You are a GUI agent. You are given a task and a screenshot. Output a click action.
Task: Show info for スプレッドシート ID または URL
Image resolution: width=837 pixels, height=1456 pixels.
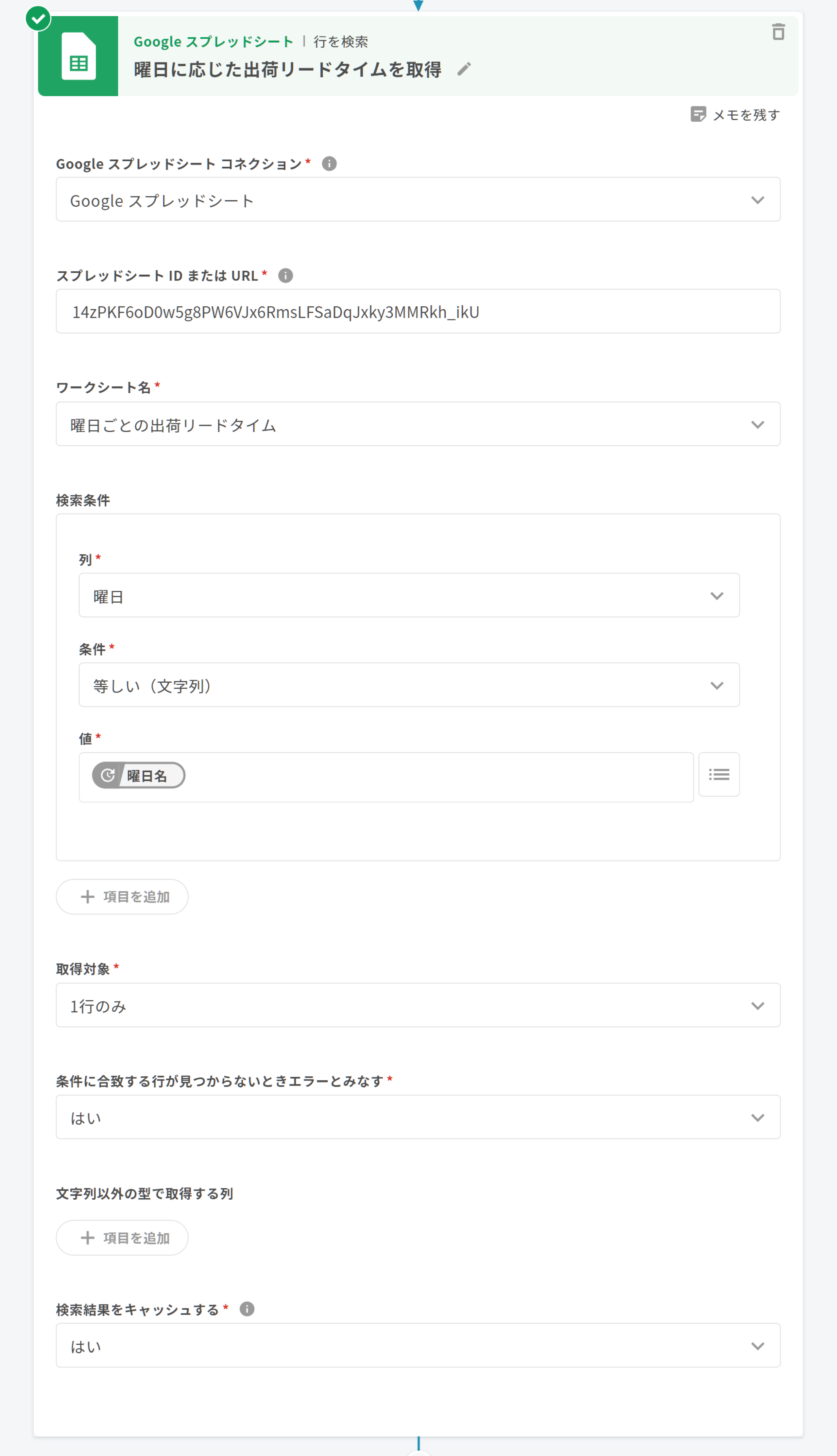285,276
